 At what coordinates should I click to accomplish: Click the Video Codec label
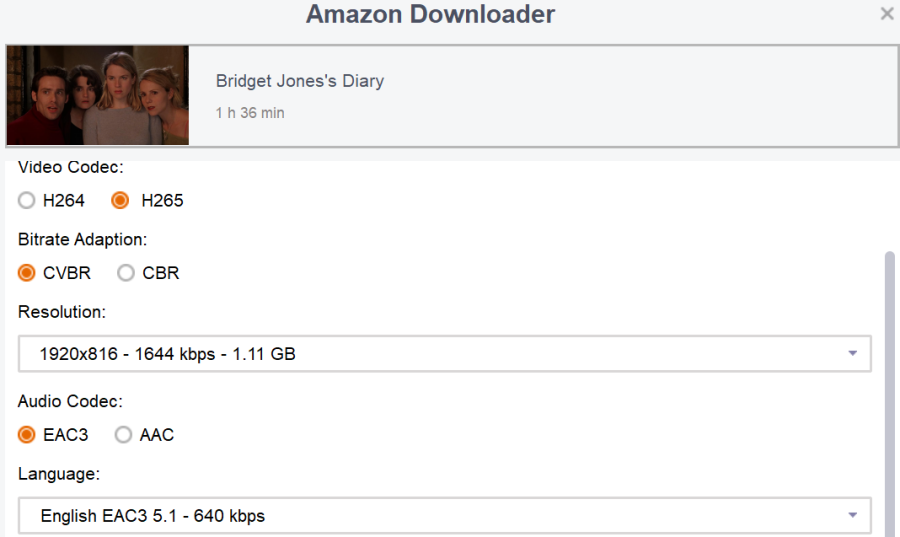(71, 168)
